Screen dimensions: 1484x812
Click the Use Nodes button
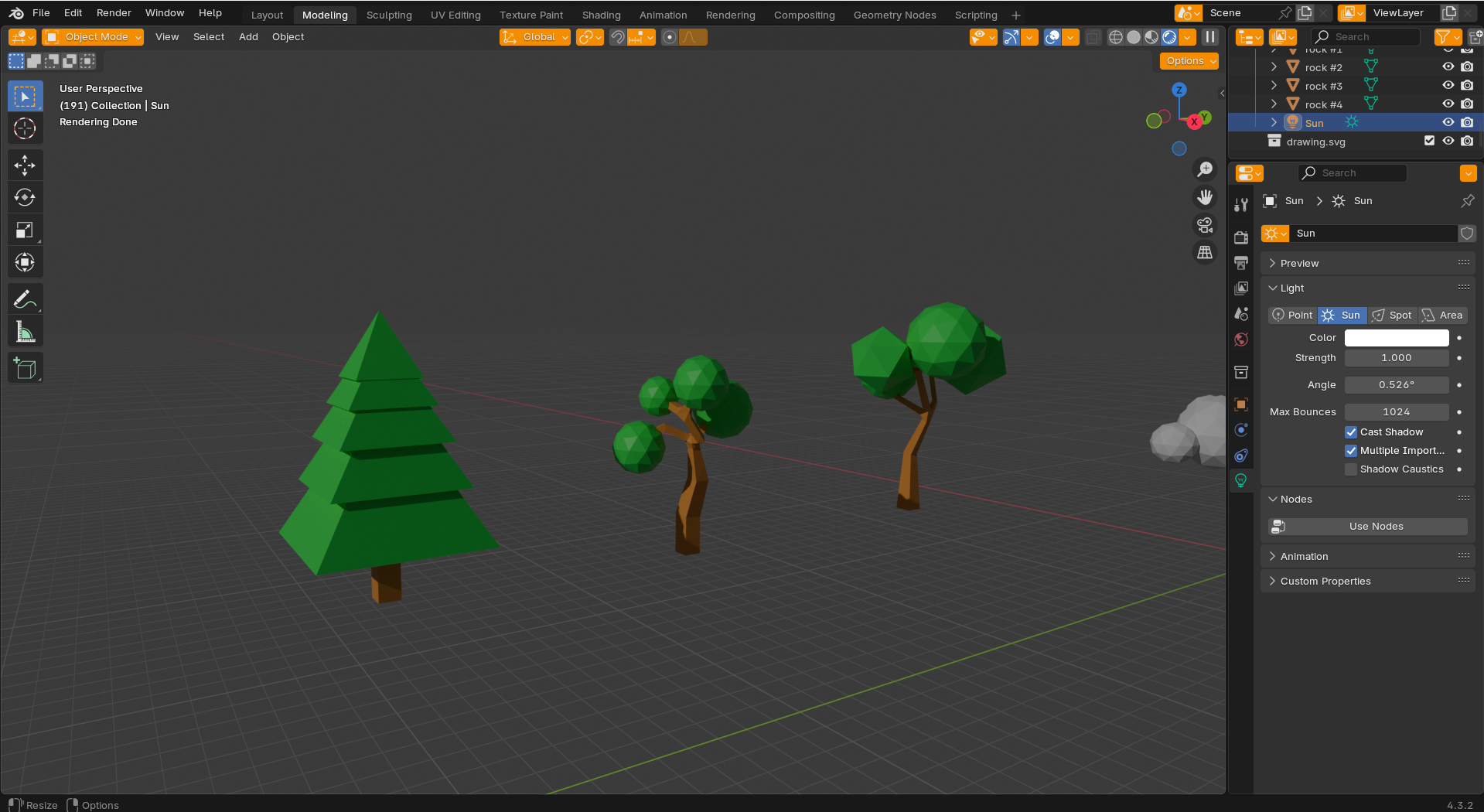[1368, 527]
